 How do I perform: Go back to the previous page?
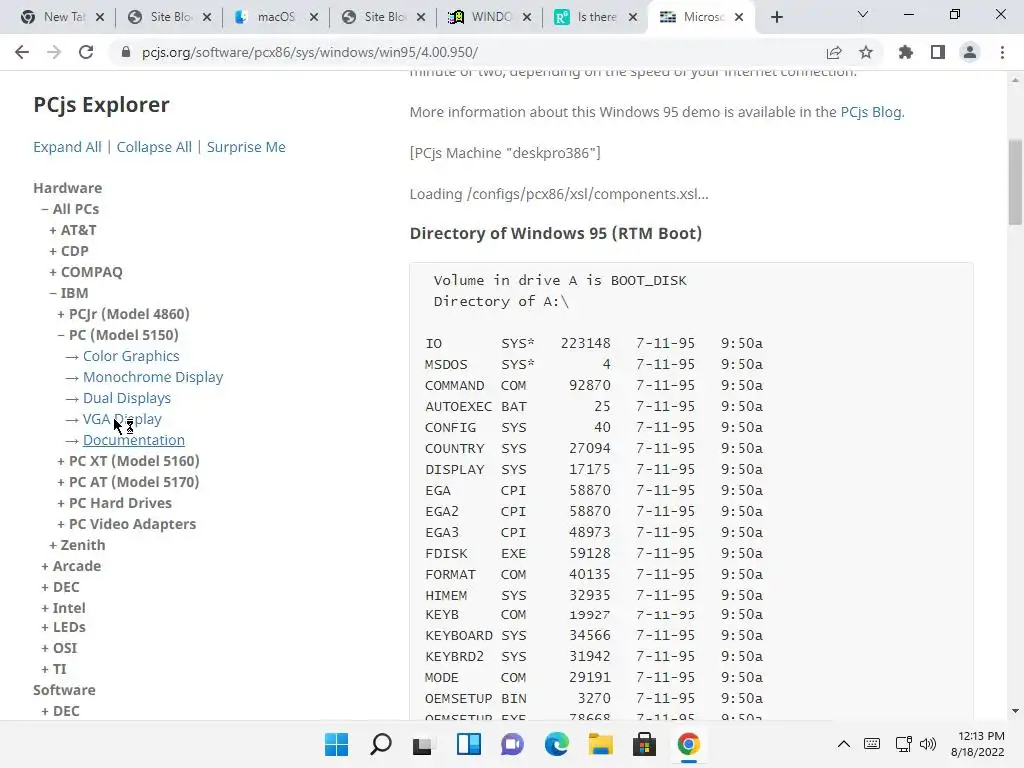pos(22,52)
